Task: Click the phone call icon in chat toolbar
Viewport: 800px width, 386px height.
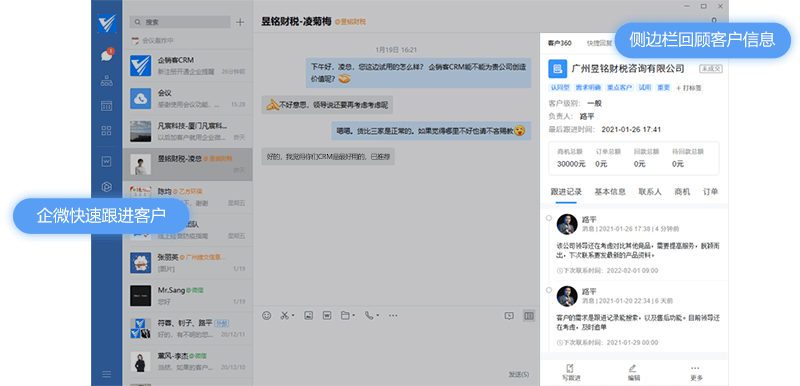Action: point(369,316)
